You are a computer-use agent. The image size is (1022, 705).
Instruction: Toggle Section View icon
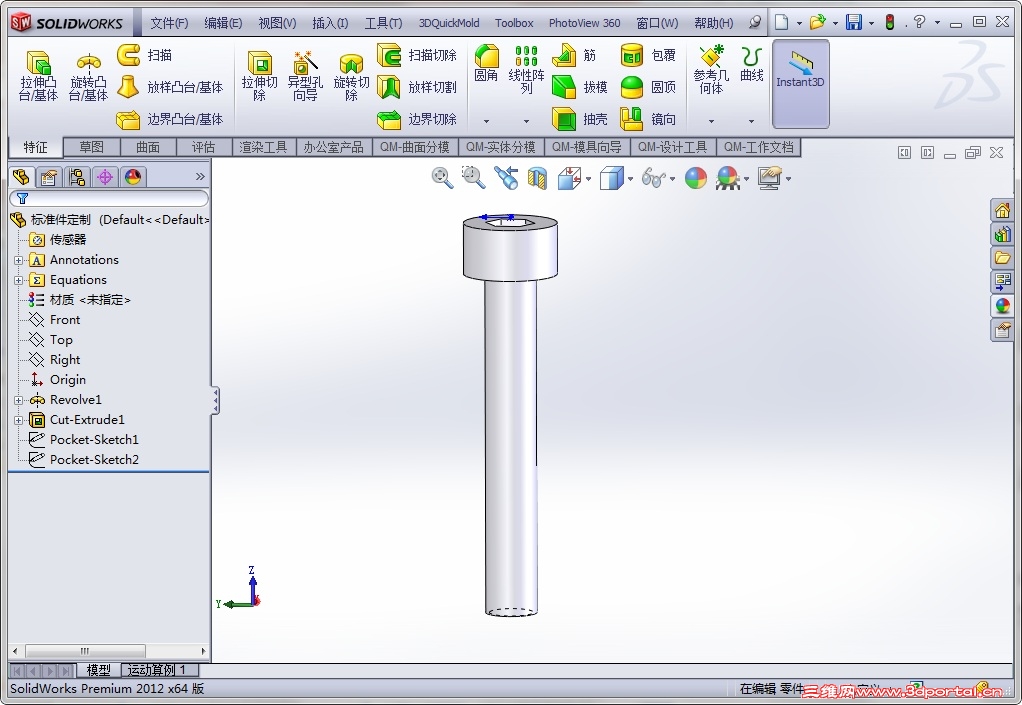(x=537, y=178)
